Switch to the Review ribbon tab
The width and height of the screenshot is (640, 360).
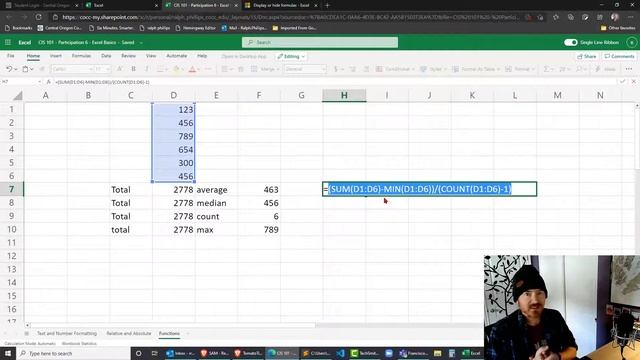(128, 56)
